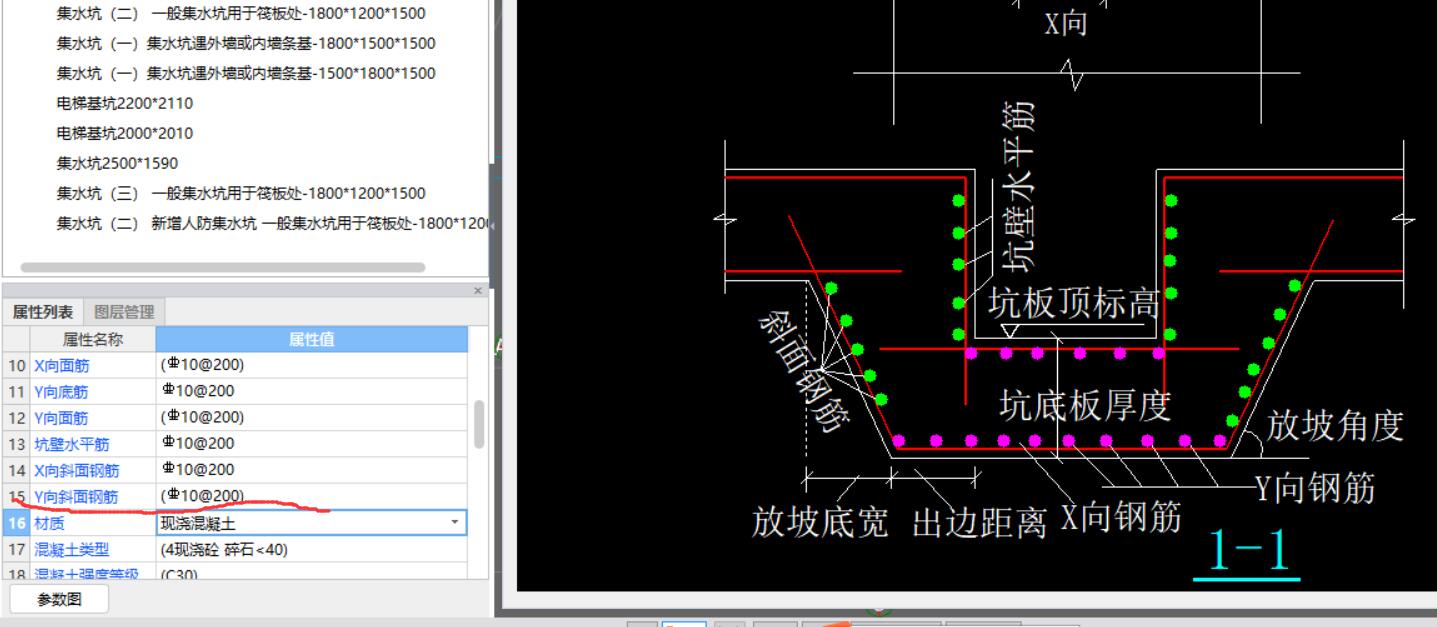Switch to the 图层管理 tab
Viewport: 1437px width, 627px height.
tap(123, 312)
